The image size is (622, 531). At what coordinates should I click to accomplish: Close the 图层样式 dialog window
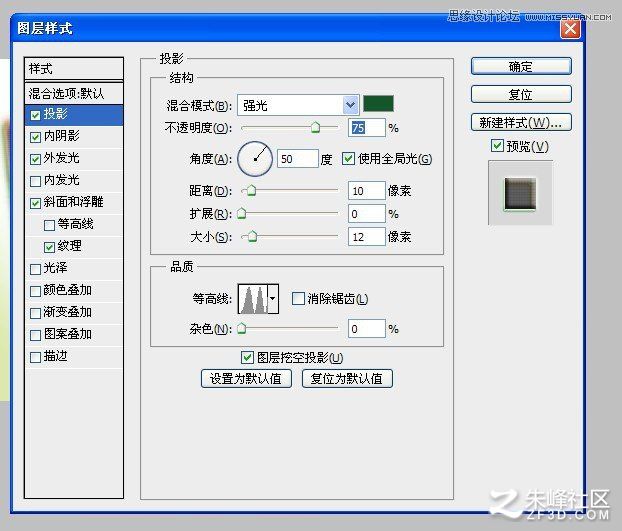click(570, 29)
